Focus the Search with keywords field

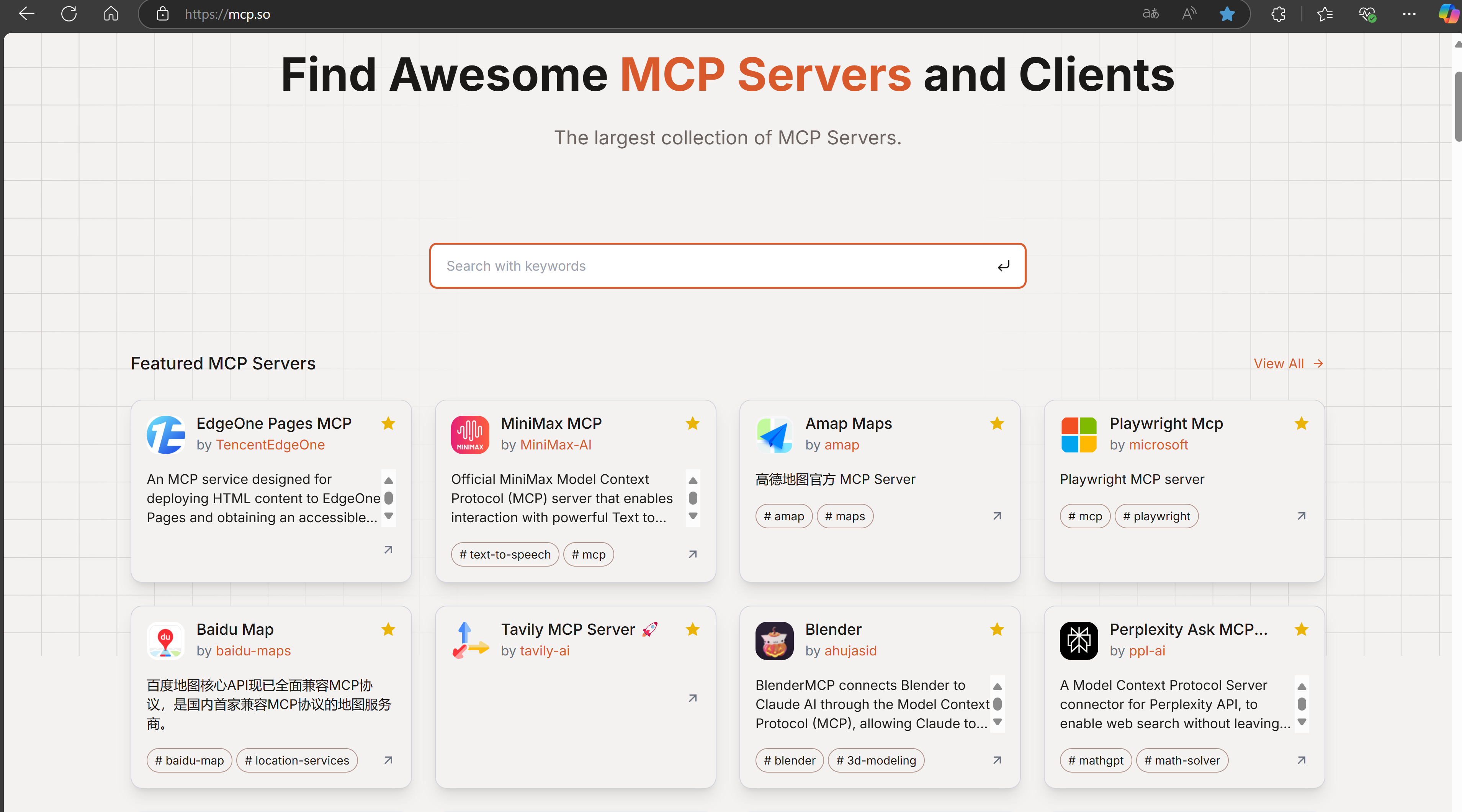coord(728,266)
